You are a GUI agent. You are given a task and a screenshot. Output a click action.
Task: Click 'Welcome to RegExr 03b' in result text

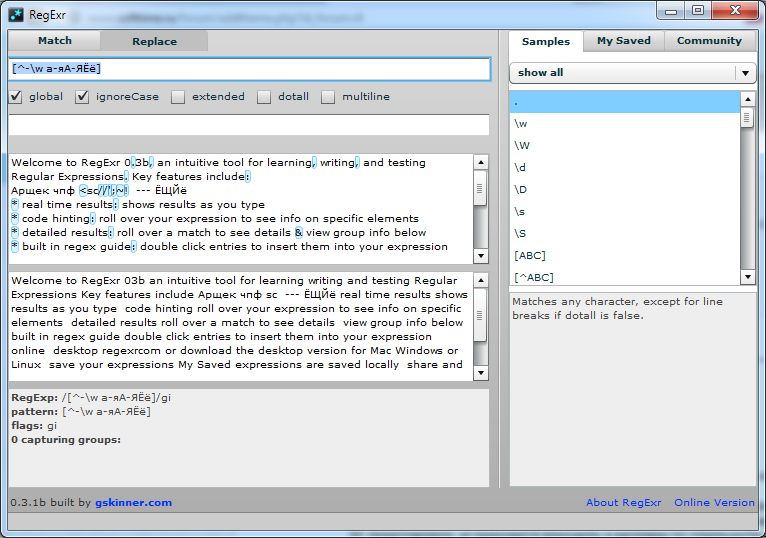click(x=78, y=280)
